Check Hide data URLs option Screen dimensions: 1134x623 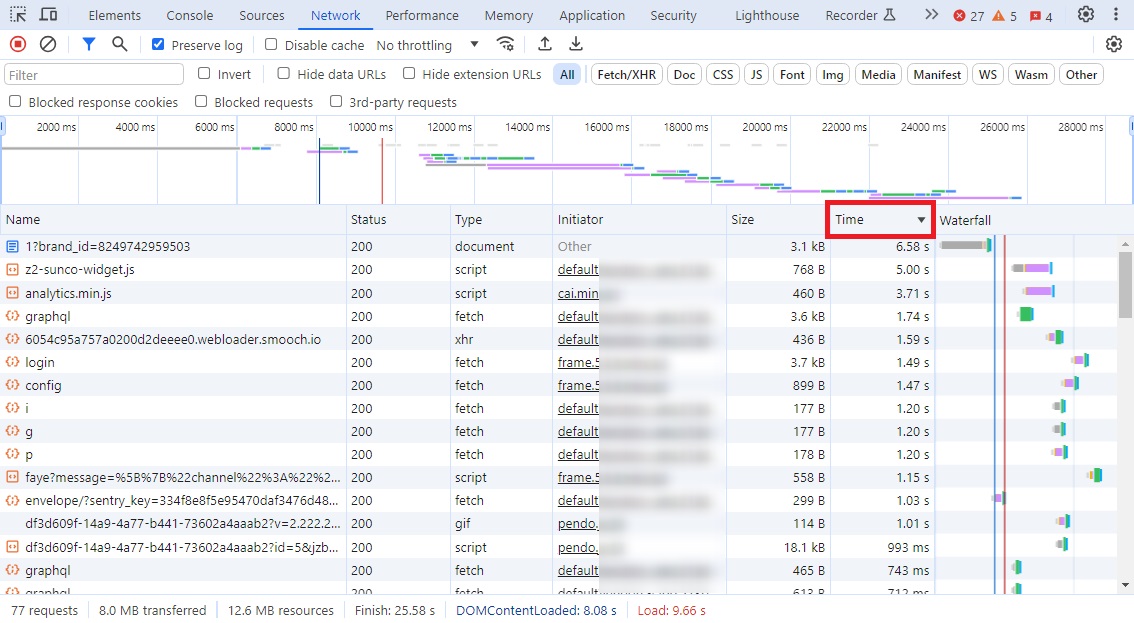pos(284,73)
